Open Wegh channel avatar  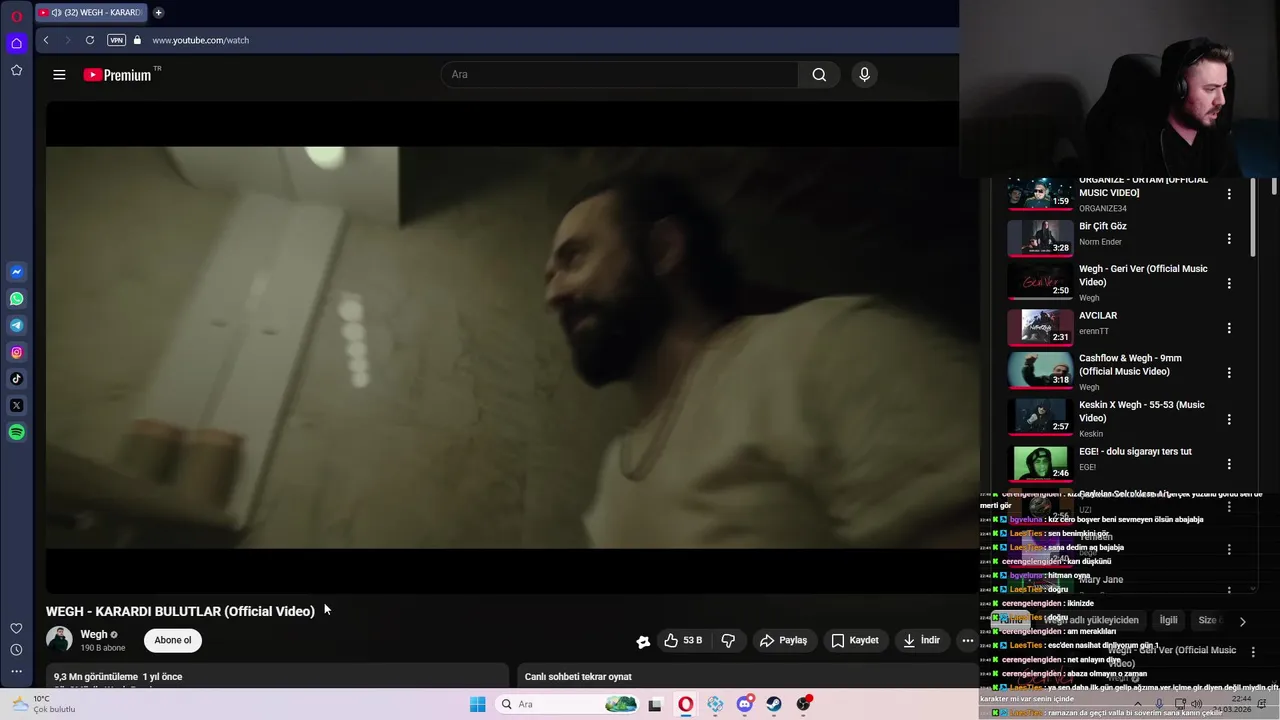[x=59, y=640]
